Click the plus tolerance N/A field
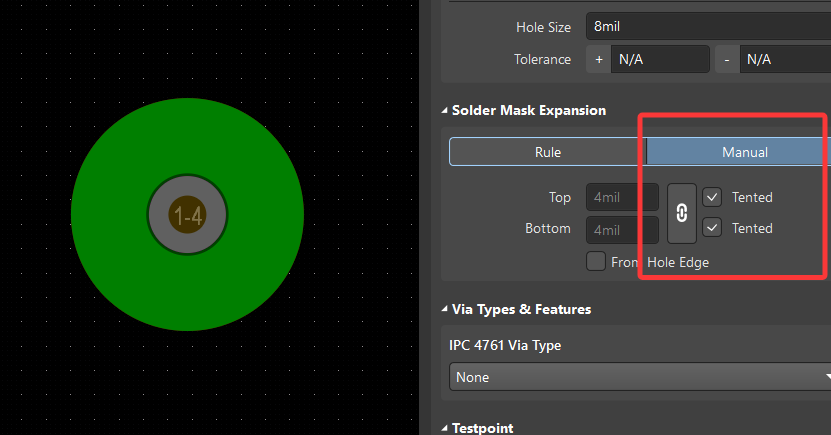The width and height of the screenshot is (831, 435). 660,59
